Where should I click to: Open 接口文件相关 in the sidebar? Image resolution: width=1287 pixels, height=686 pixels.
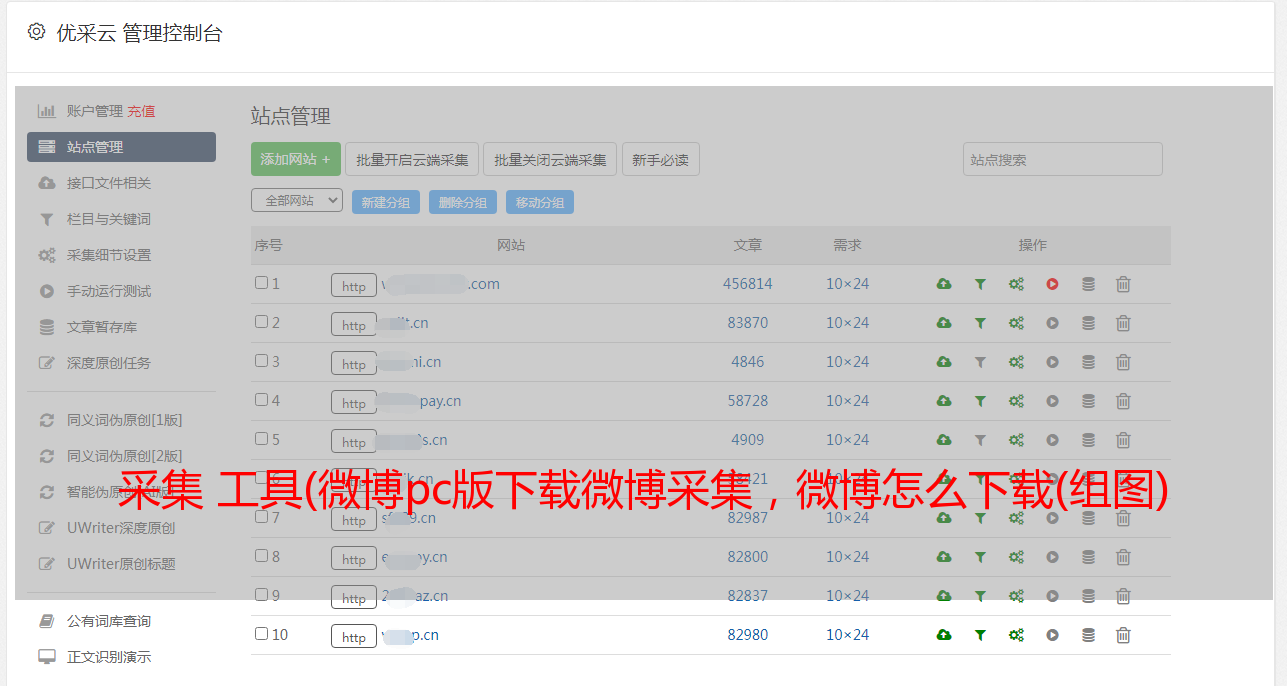(x=109, y=183)
